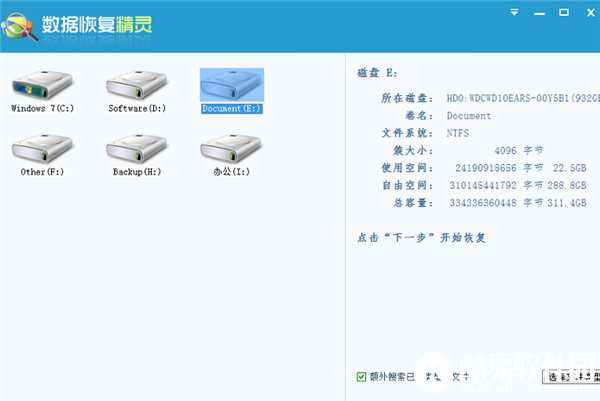Select the 办公 (I:) drive icon
Viewport: 600px width, 401px height.
(231, 152)
